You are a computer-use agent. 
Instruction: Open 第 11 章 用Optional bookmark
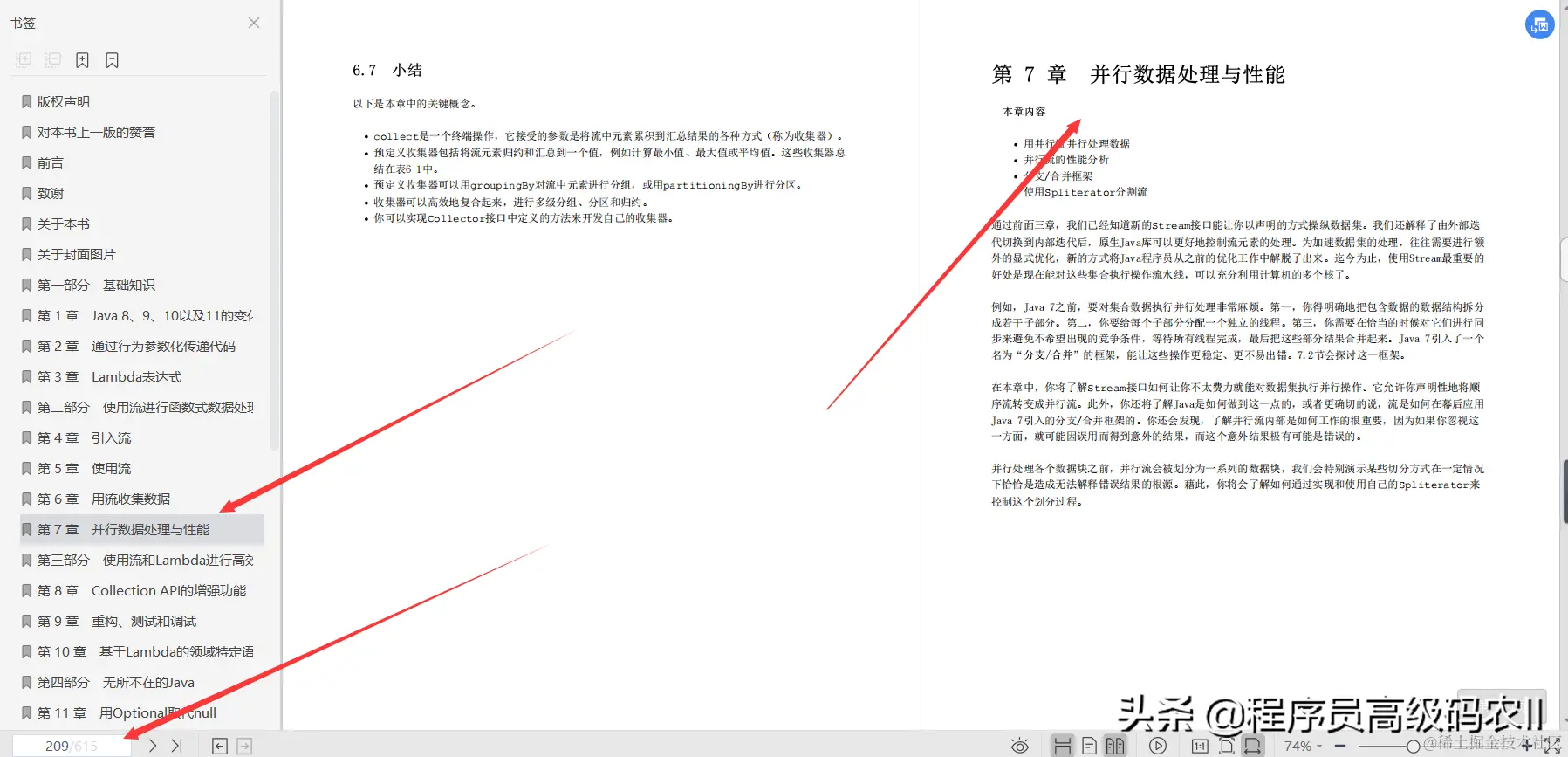[141, 712]
